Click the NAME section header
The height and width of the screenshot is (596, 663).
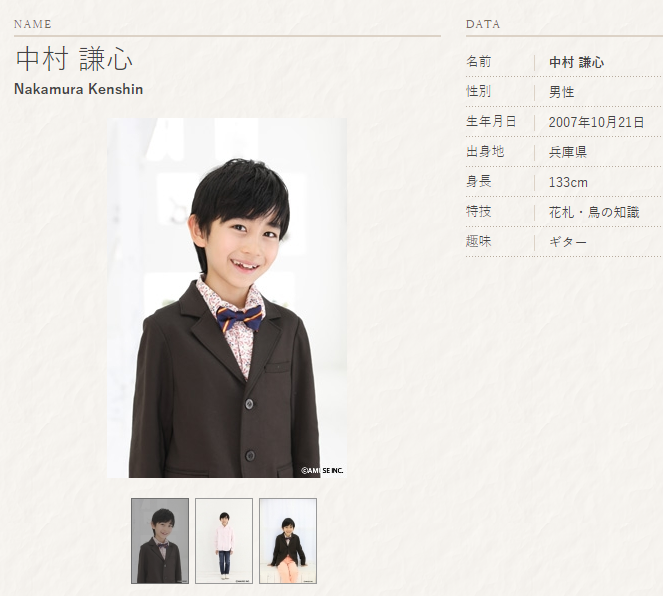[33, 24]
